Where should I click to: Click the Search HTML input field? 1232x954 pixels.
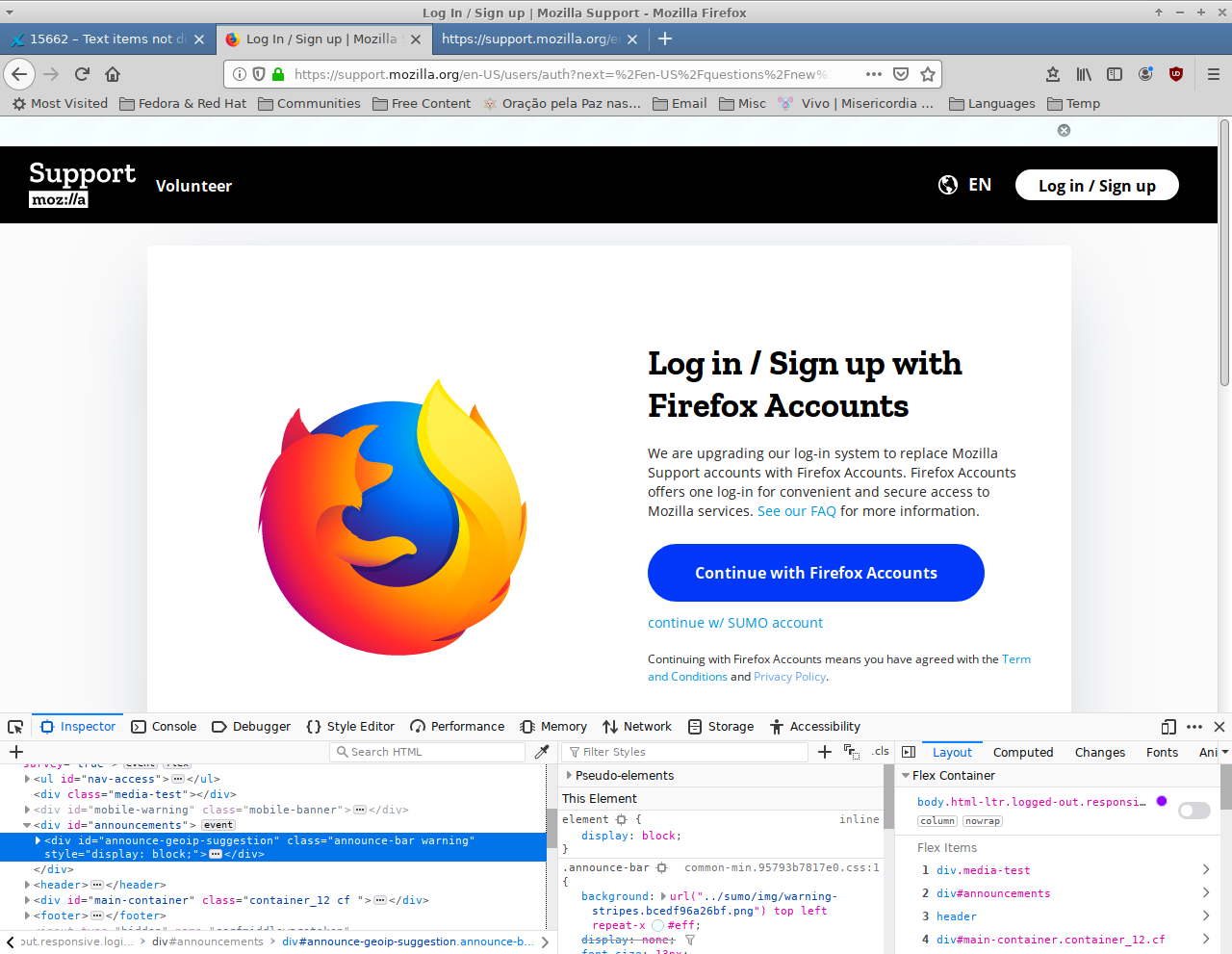click(x=427, y=752)
